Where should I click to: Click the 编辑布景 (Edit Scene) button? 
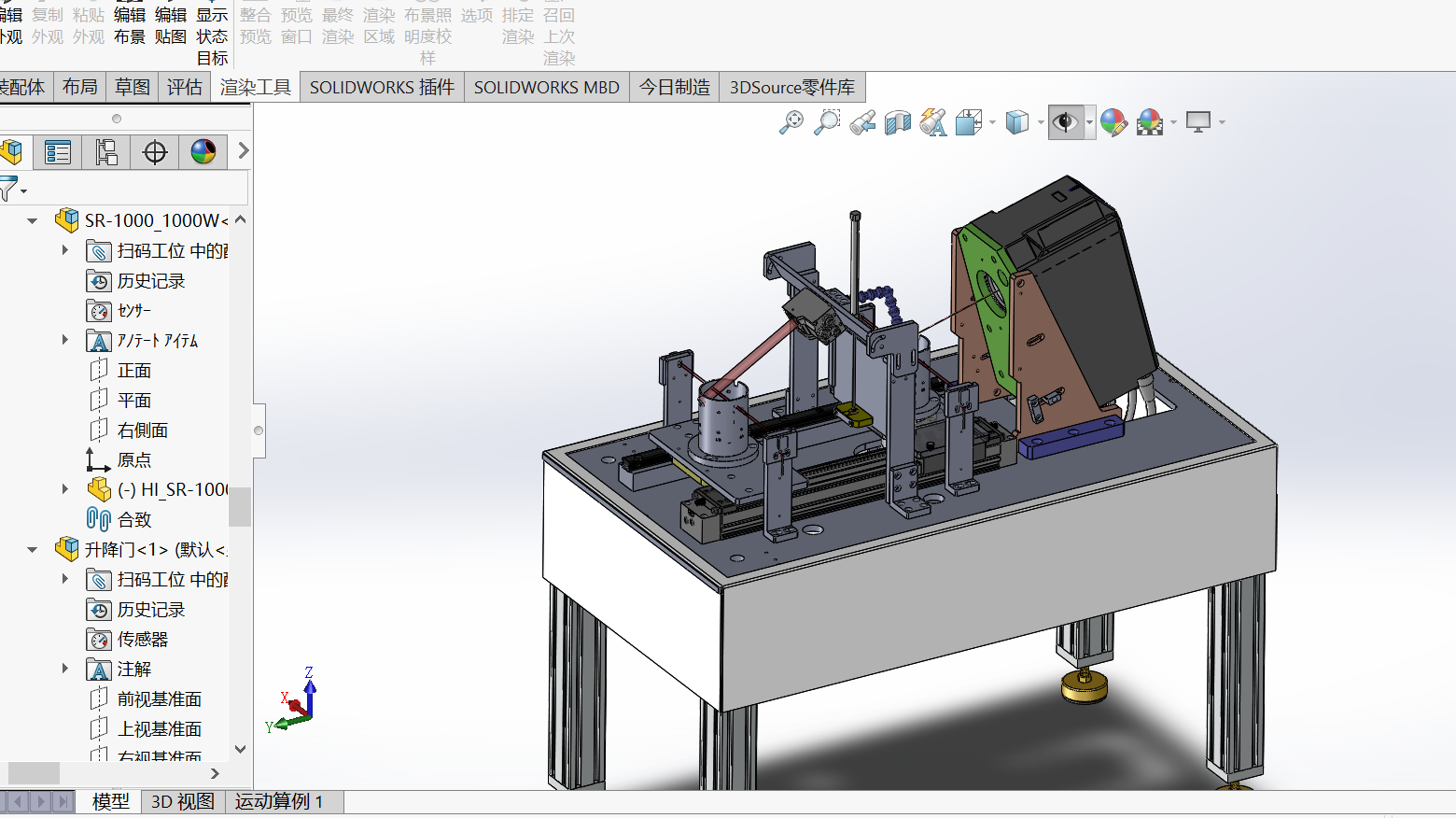tap(130, 26)
